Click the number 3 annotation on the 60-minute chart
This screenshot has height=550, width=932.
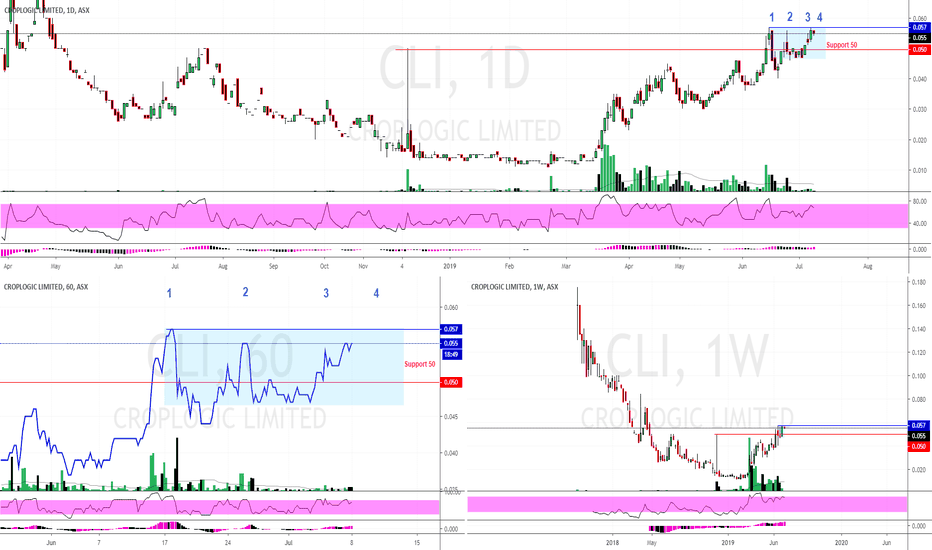click(x=326, y=293)
